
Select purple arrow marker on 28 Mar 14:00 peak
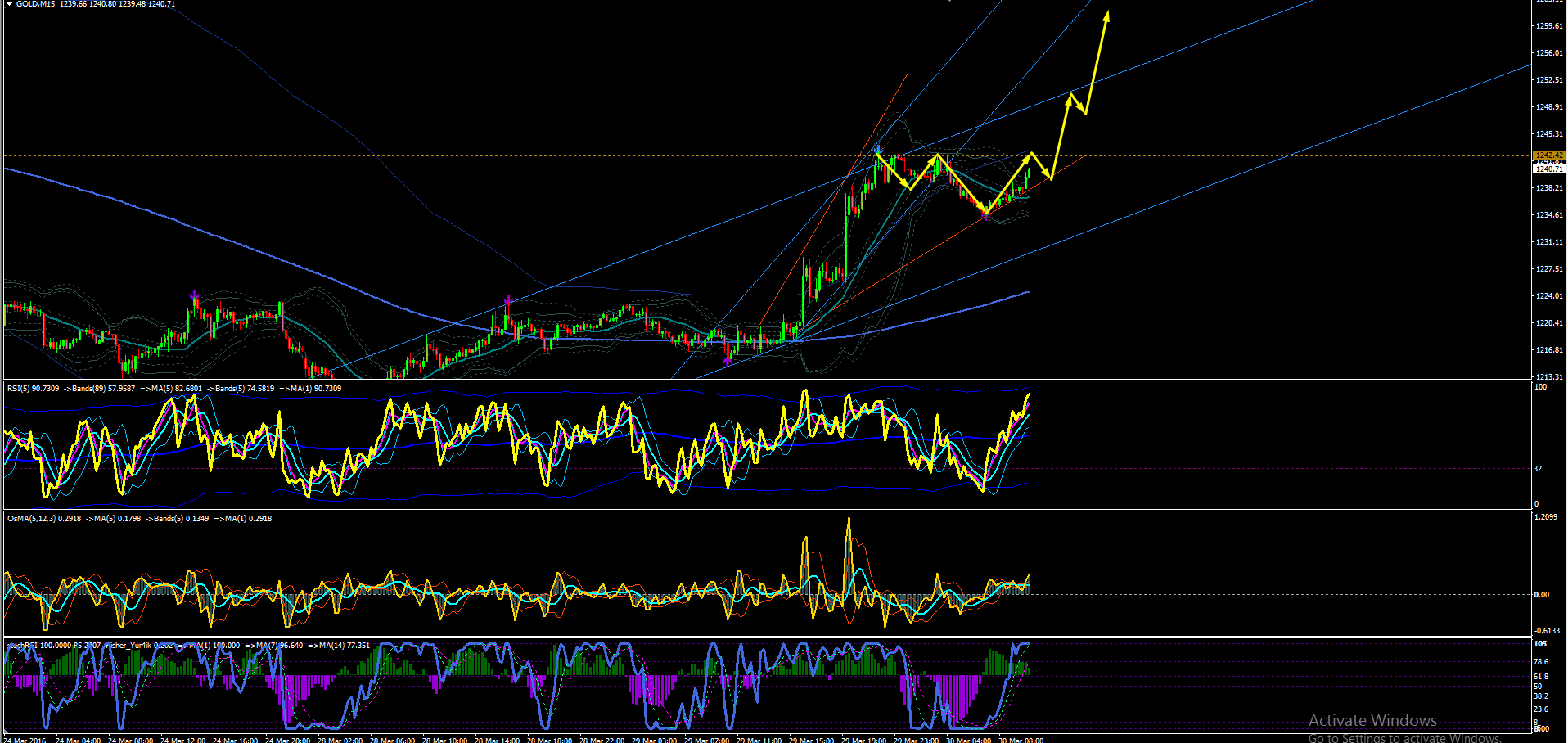(508, 301)
